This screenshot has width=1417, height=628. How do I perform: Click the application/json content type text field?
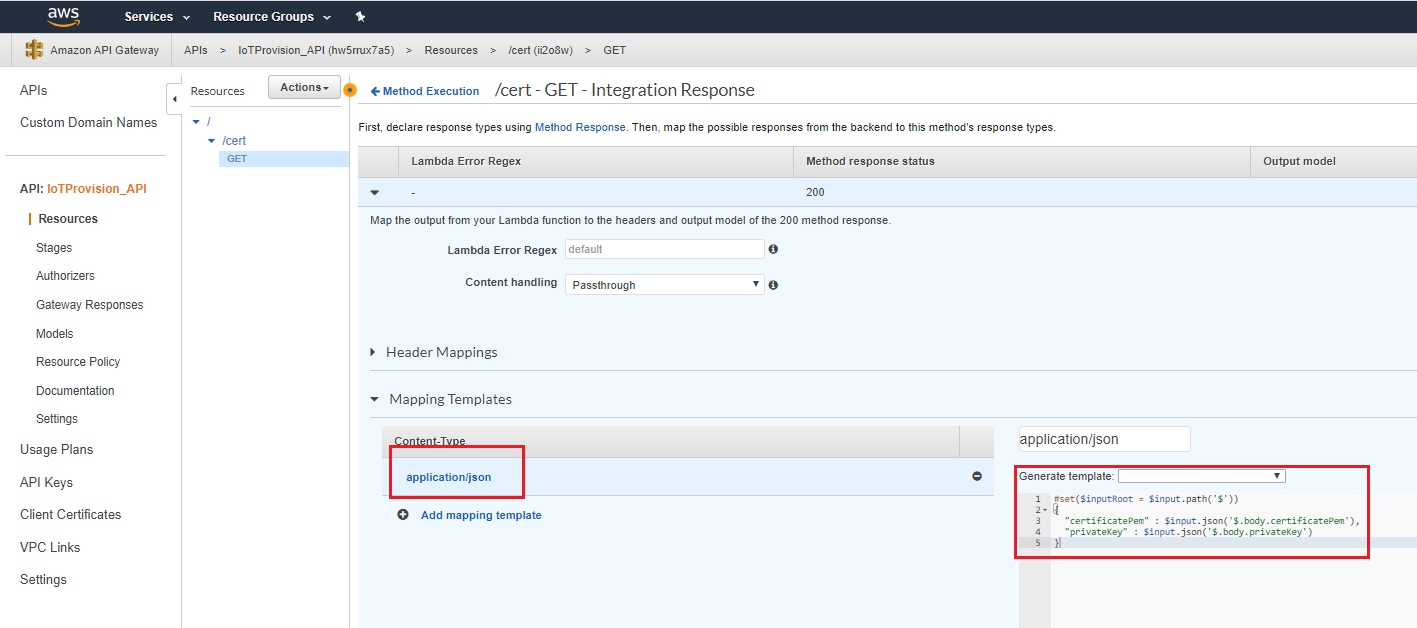1105,439
